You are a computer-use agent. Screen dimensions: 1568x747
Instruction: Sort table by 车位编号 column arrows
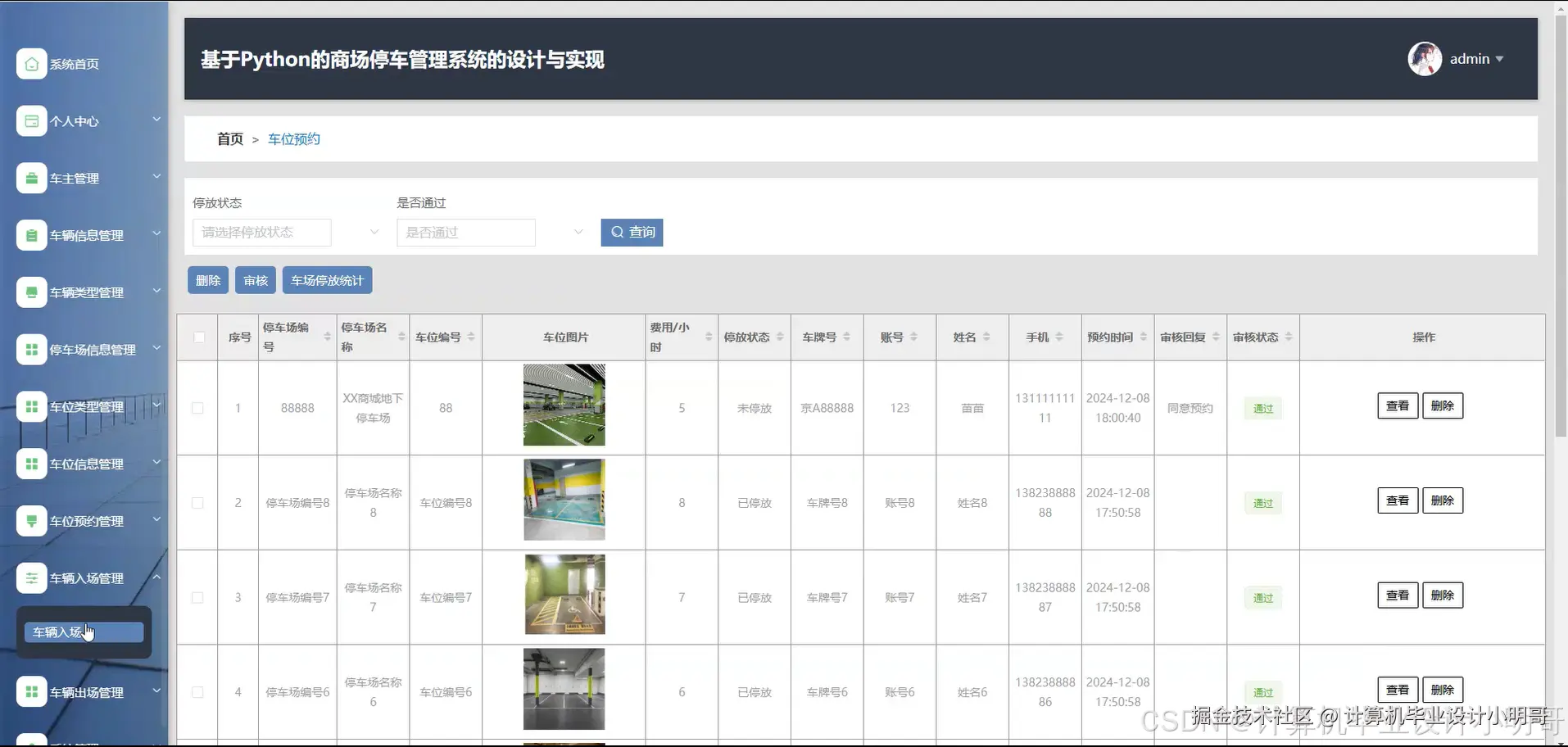click(471, 337)
